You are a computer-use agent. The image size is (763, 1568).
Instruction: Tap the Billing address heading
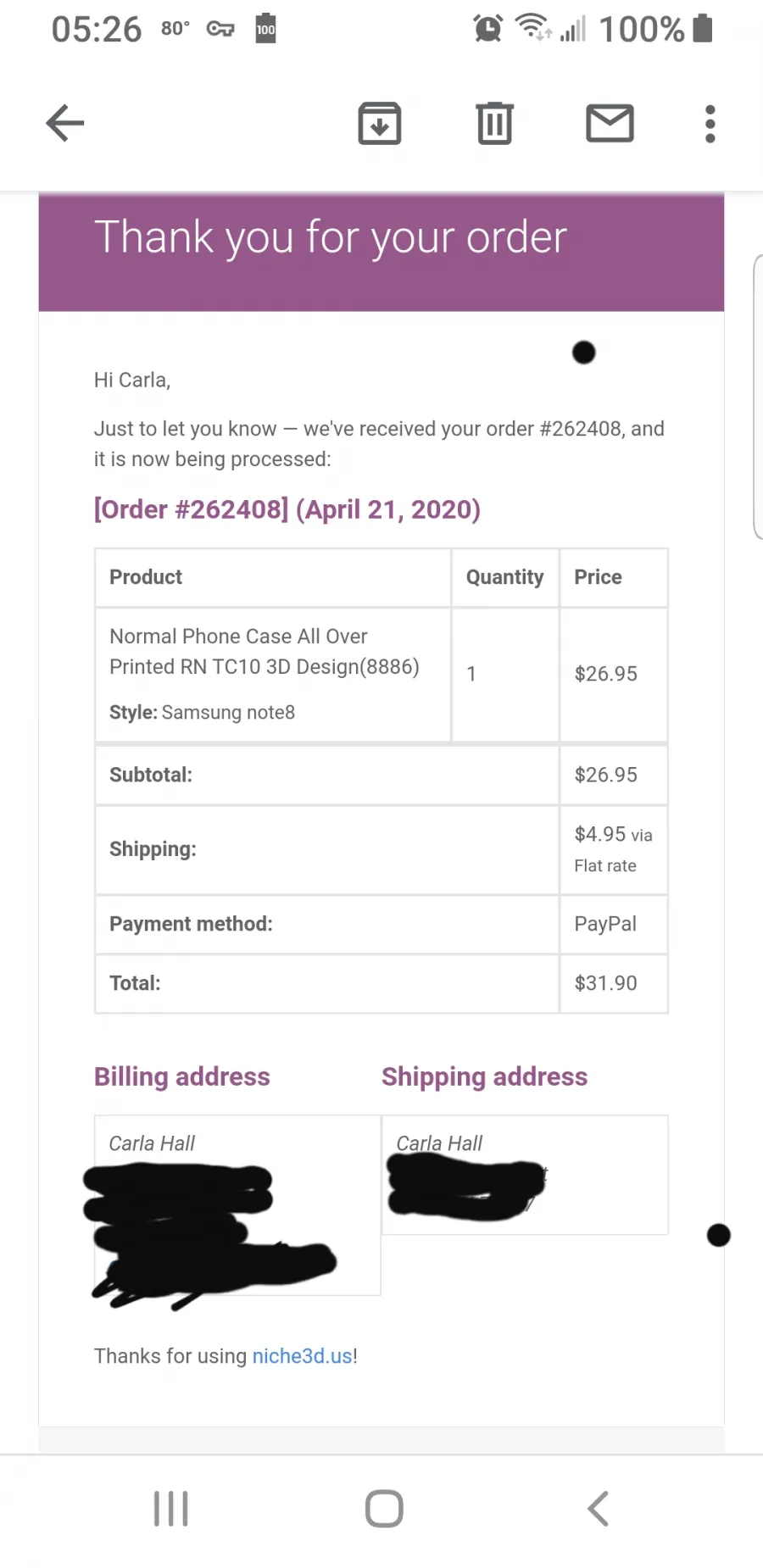pos(182,1076)
